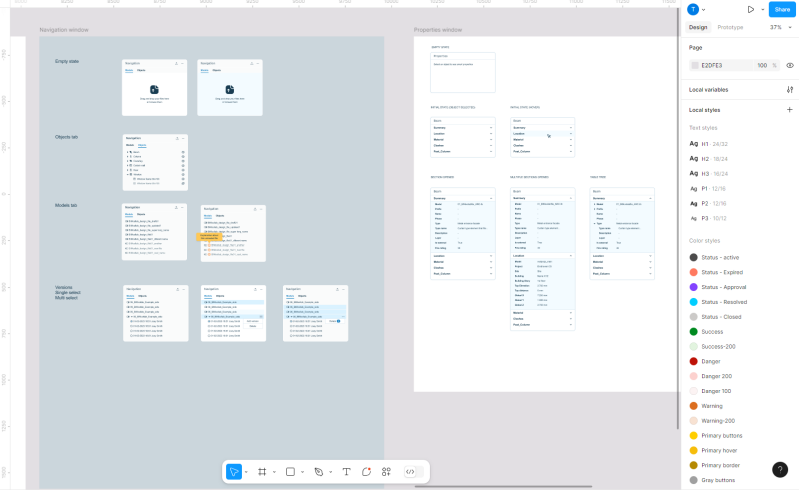Viewport: 799px width, 490px height.
Task: Select the Properties empty state card
Action: pos(463,72)
